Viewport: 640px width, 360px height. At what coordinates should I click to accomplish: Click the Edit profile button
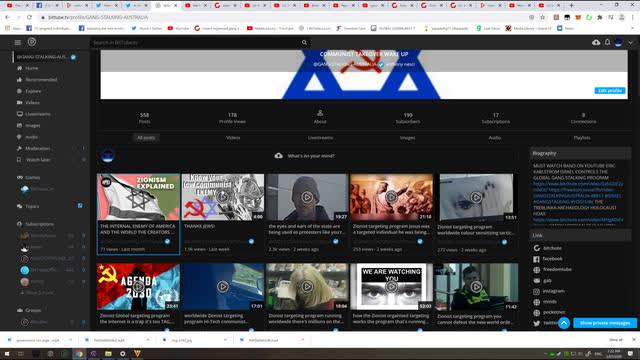point(610,90)
